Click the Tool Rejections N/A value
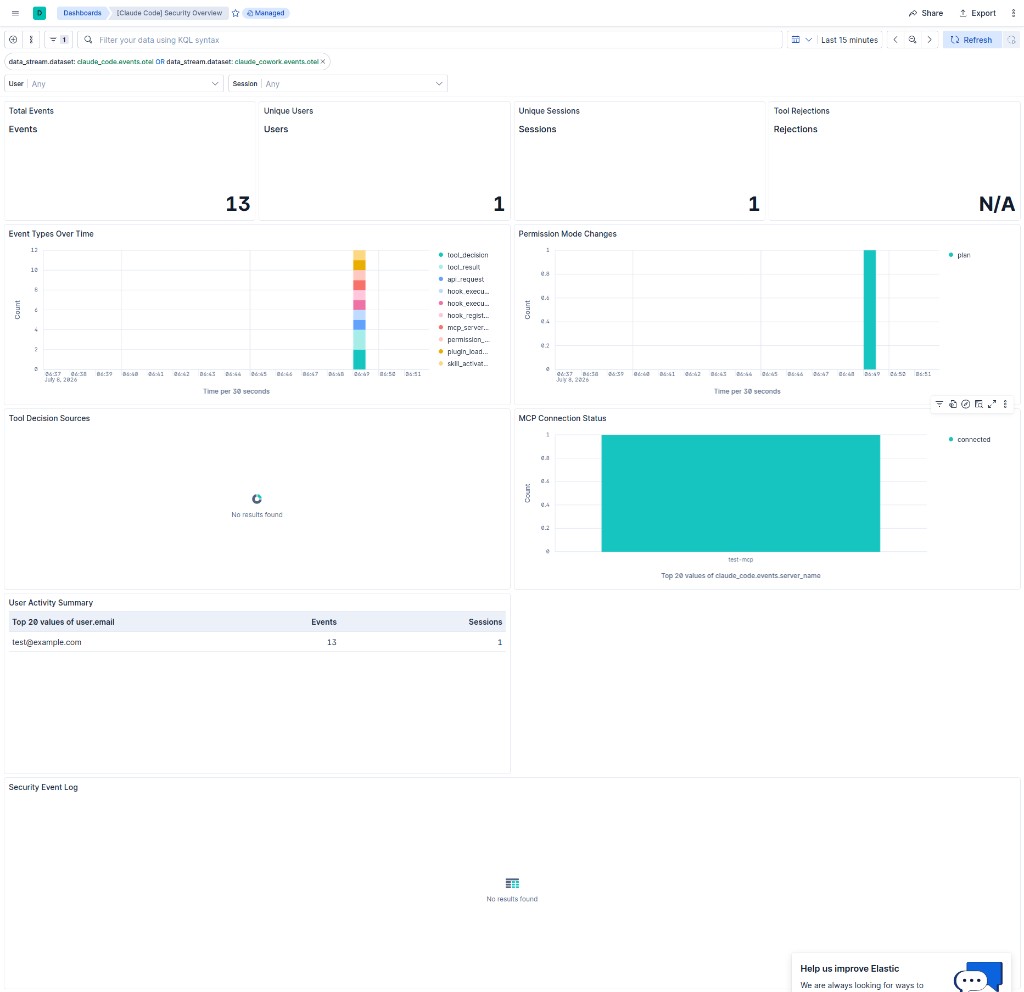This screenshot has height=992, width=1024. click(x=997, y=204)
